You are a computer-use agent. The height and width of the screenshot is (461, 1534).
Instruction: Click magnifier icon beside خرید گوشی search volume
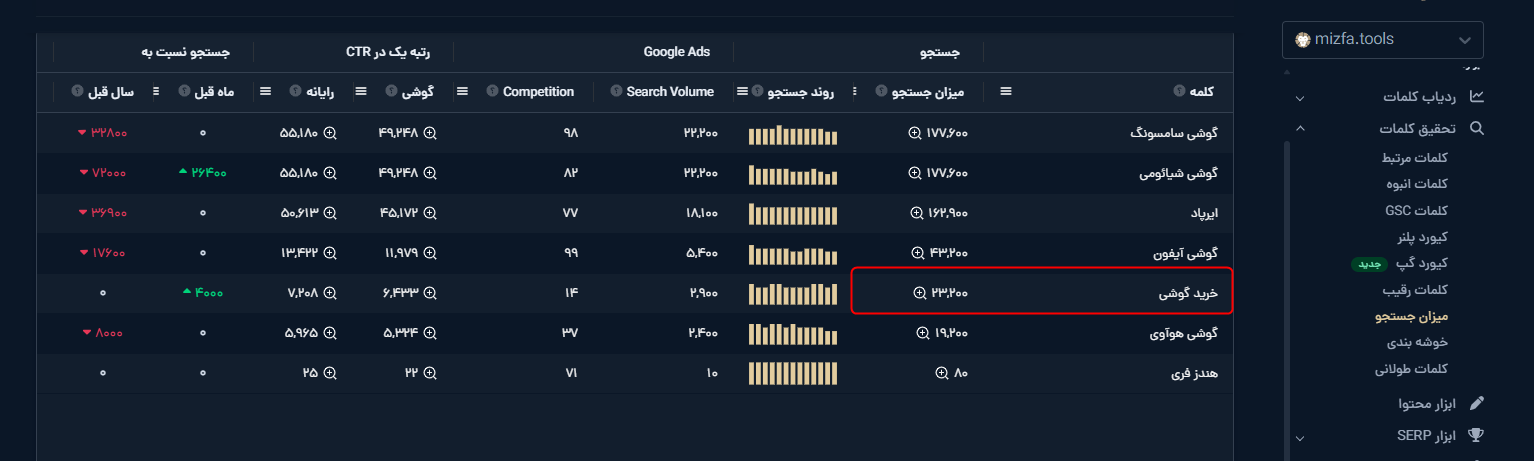tap(919, 293)
